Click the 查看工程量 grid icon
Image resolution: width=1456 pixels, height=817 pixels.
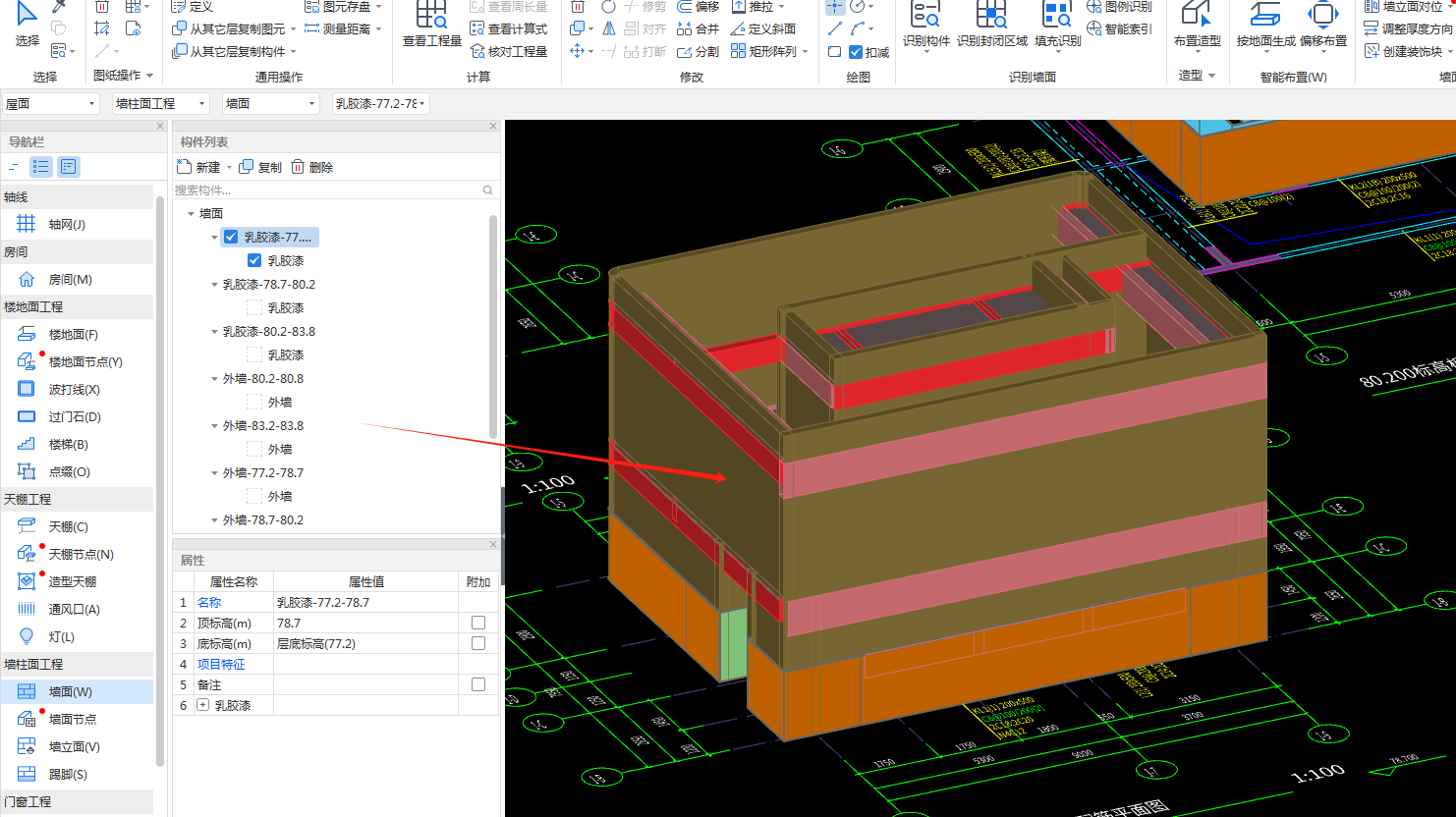pos(431,14)
